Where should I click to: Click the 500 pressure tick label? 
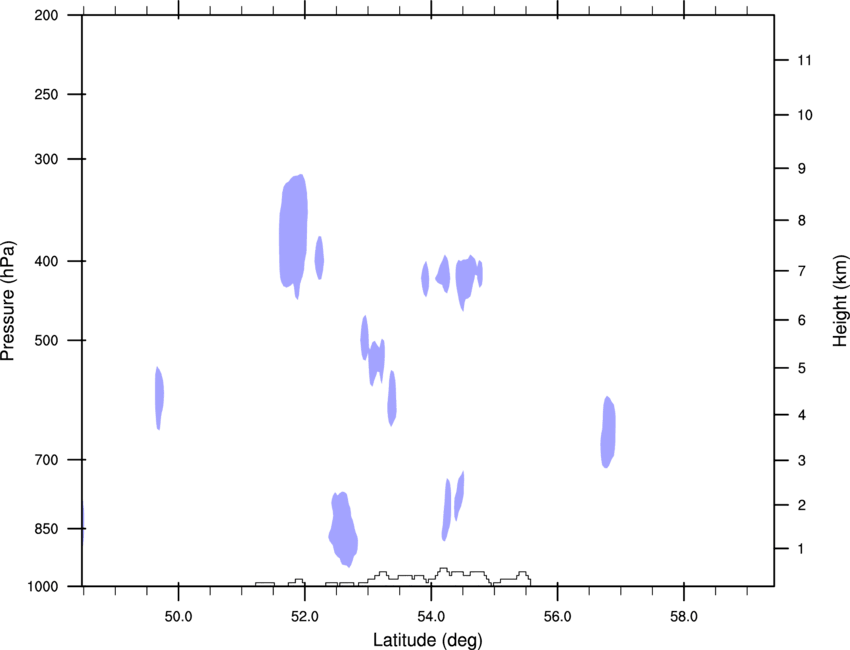tap(46, 340)
